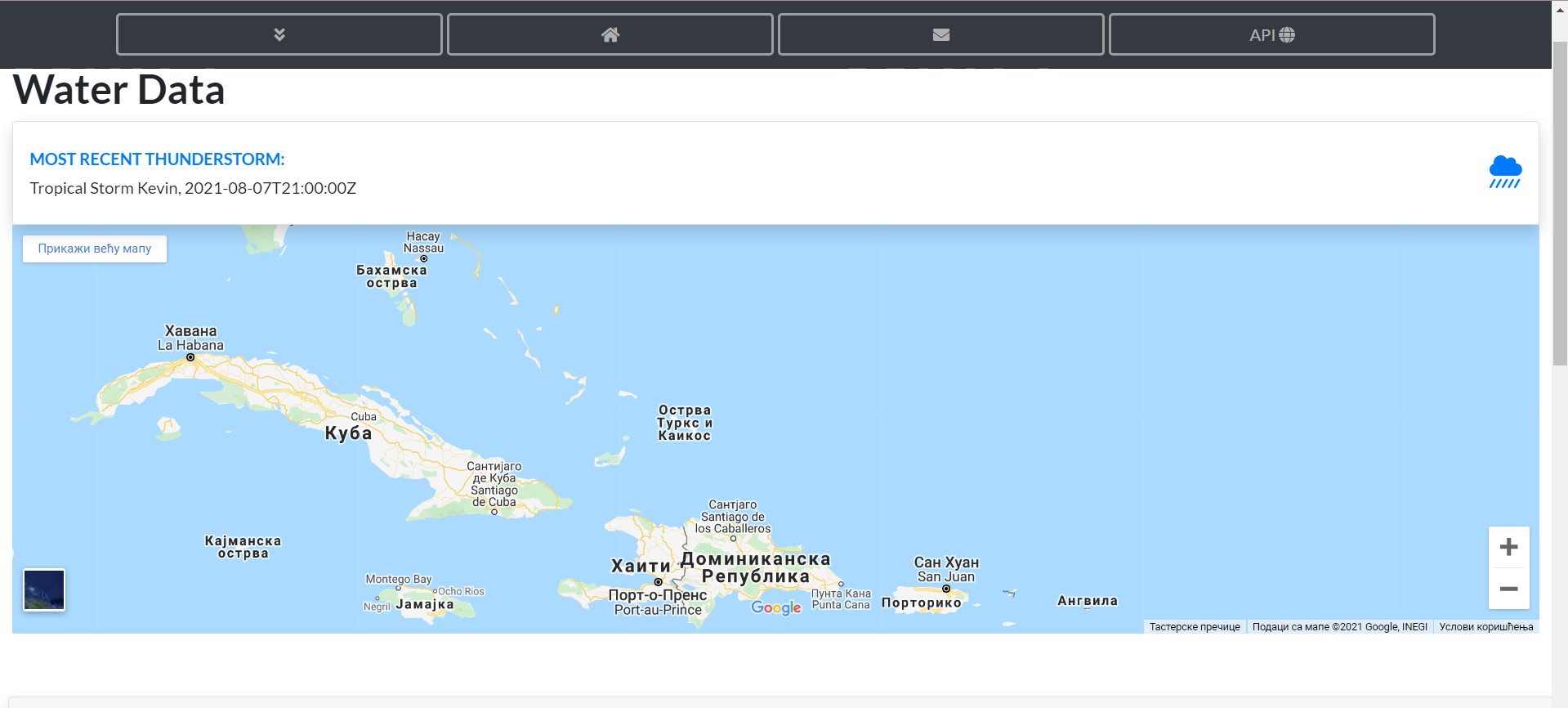Click the Хавана La Habana map label
The image size is (1568, 708).
190,338
